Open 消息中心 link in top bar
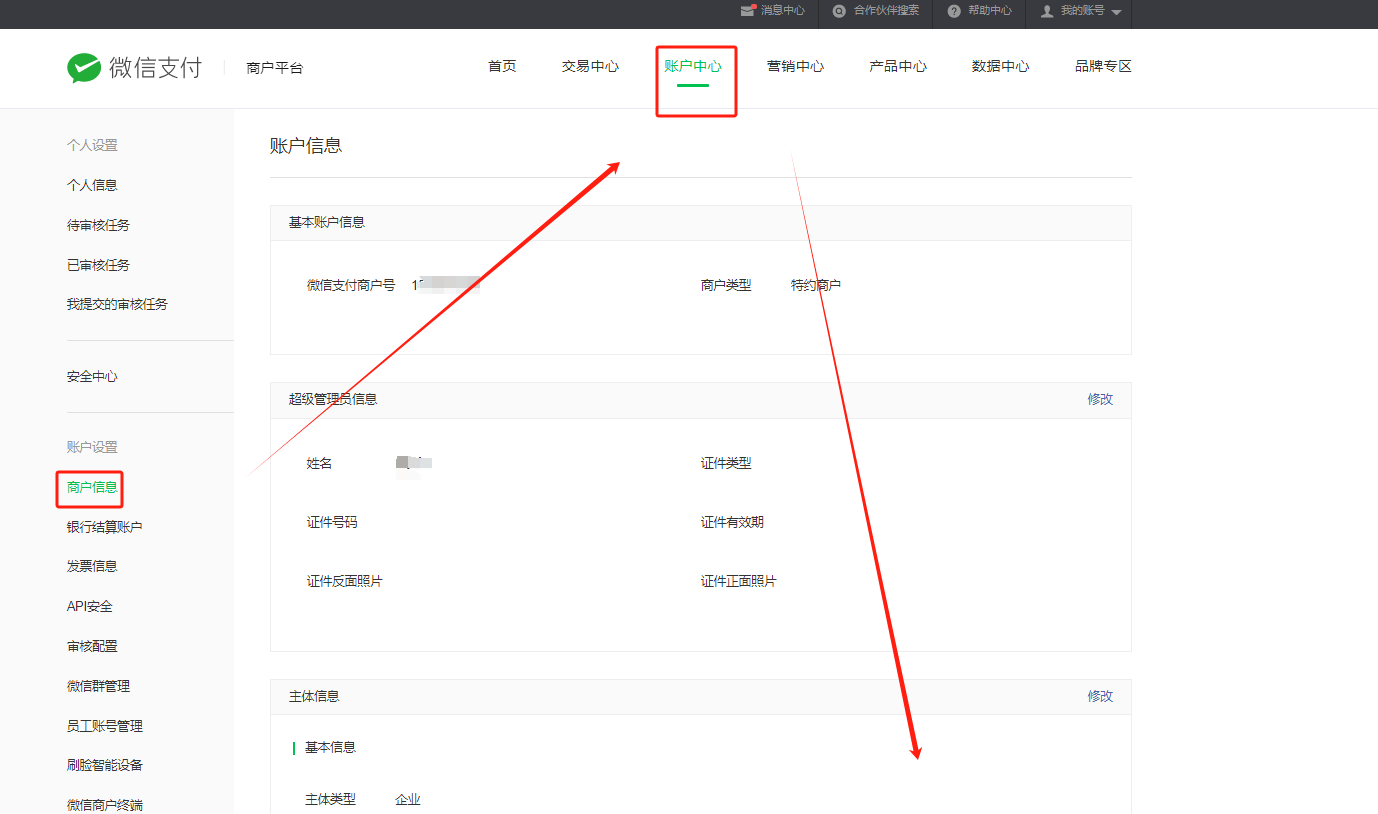 (x=782, y=11)
